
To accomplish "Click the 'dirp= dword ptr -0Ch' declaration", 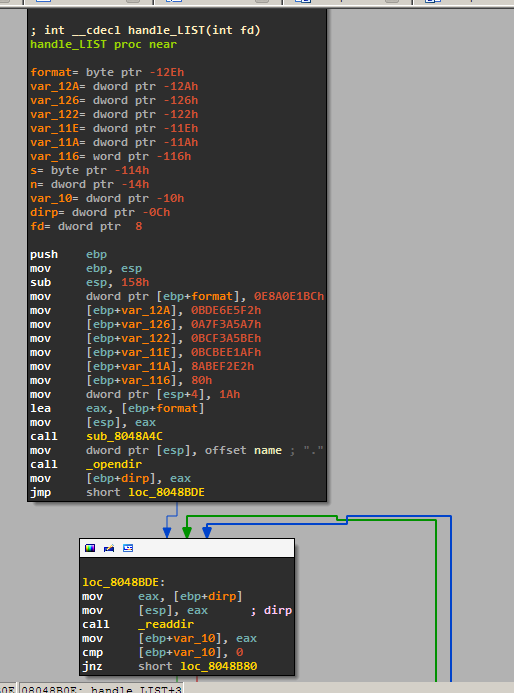I will pos(100,213).
